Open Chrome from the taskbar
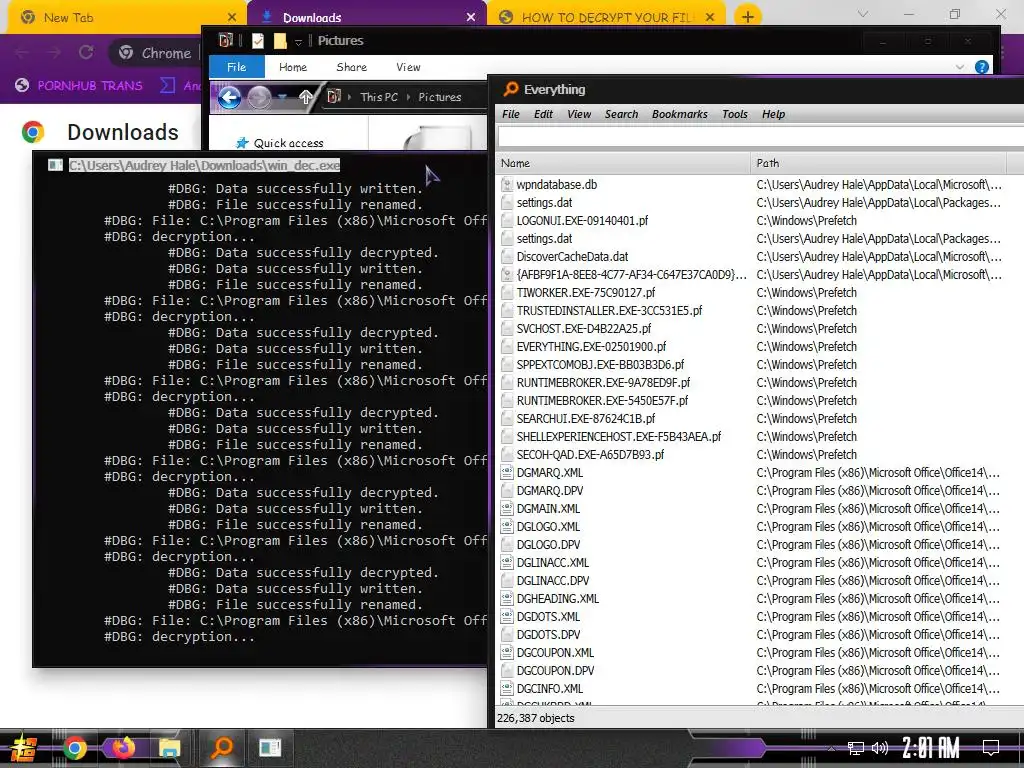 pos(74,748)
